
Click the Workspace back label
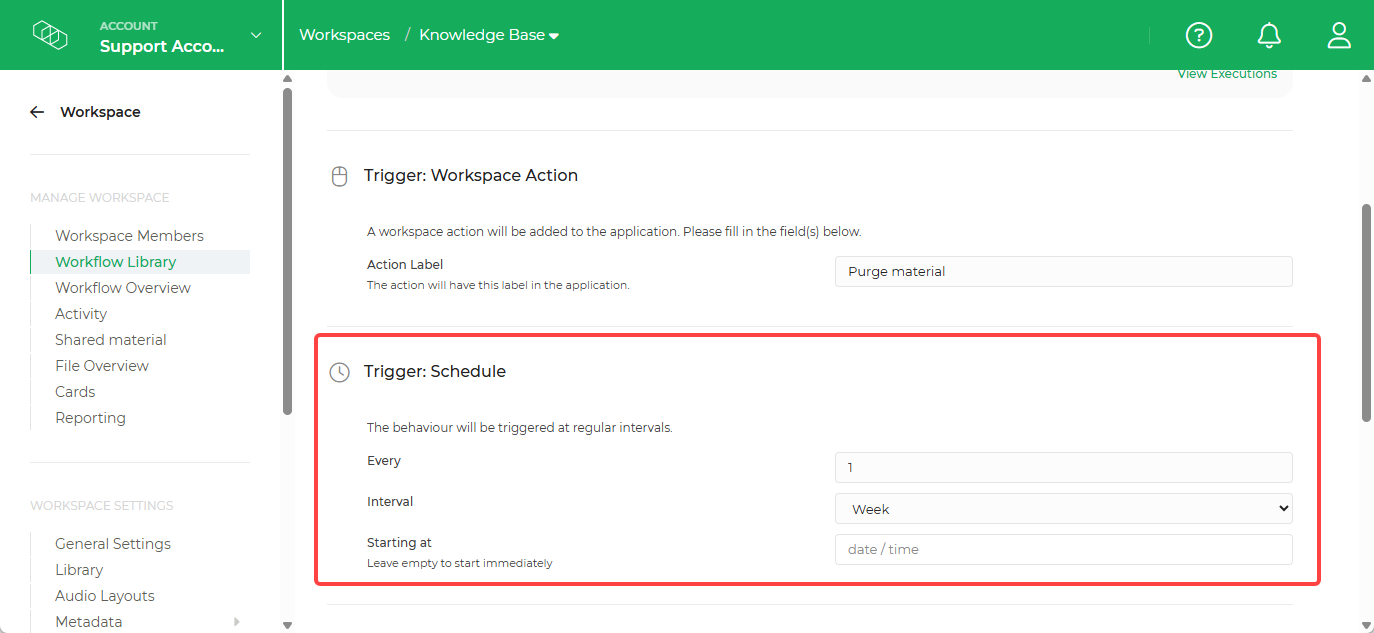pyautogui.click(x=100, y=112)
